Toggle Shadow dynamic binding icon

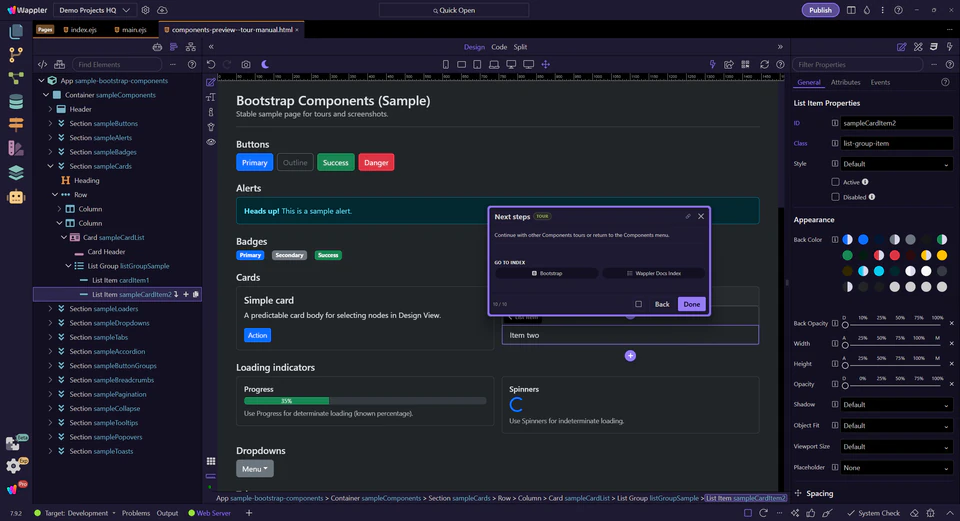(834, 405)
